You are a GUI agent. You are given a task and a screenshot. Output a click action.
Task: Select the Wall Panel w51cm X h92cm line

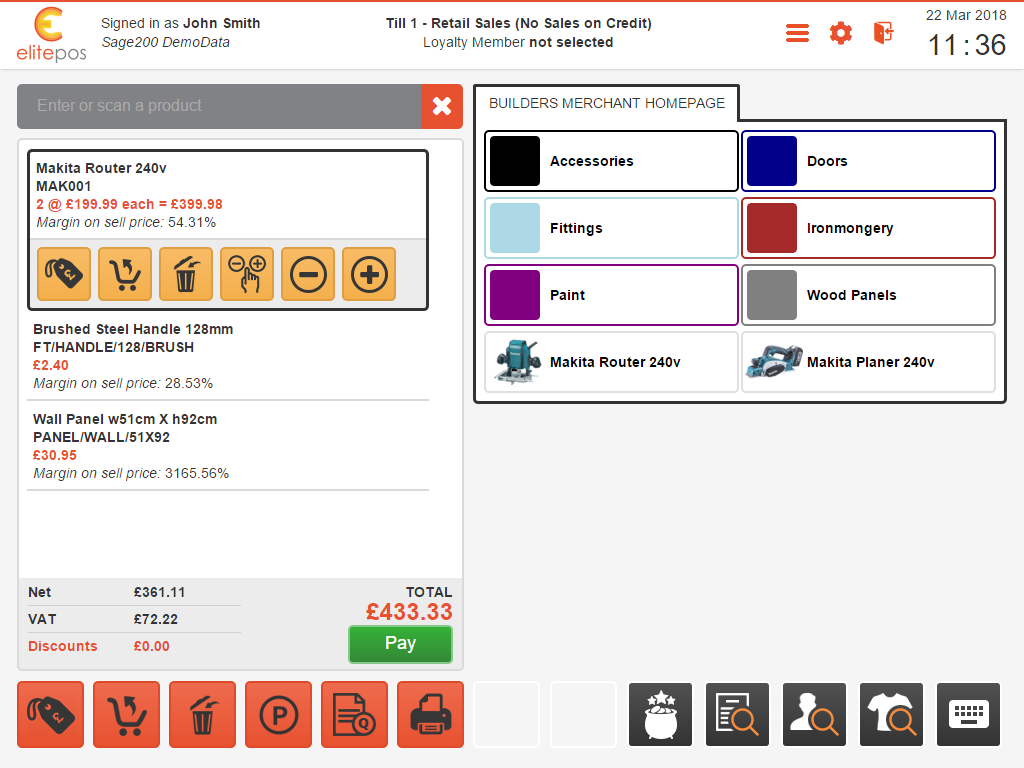[228, 446]
